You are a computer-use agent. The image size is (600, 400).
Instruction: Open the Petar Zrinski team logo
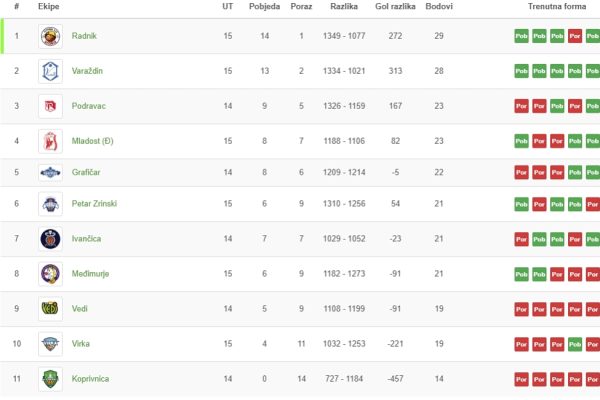point(51,204)
